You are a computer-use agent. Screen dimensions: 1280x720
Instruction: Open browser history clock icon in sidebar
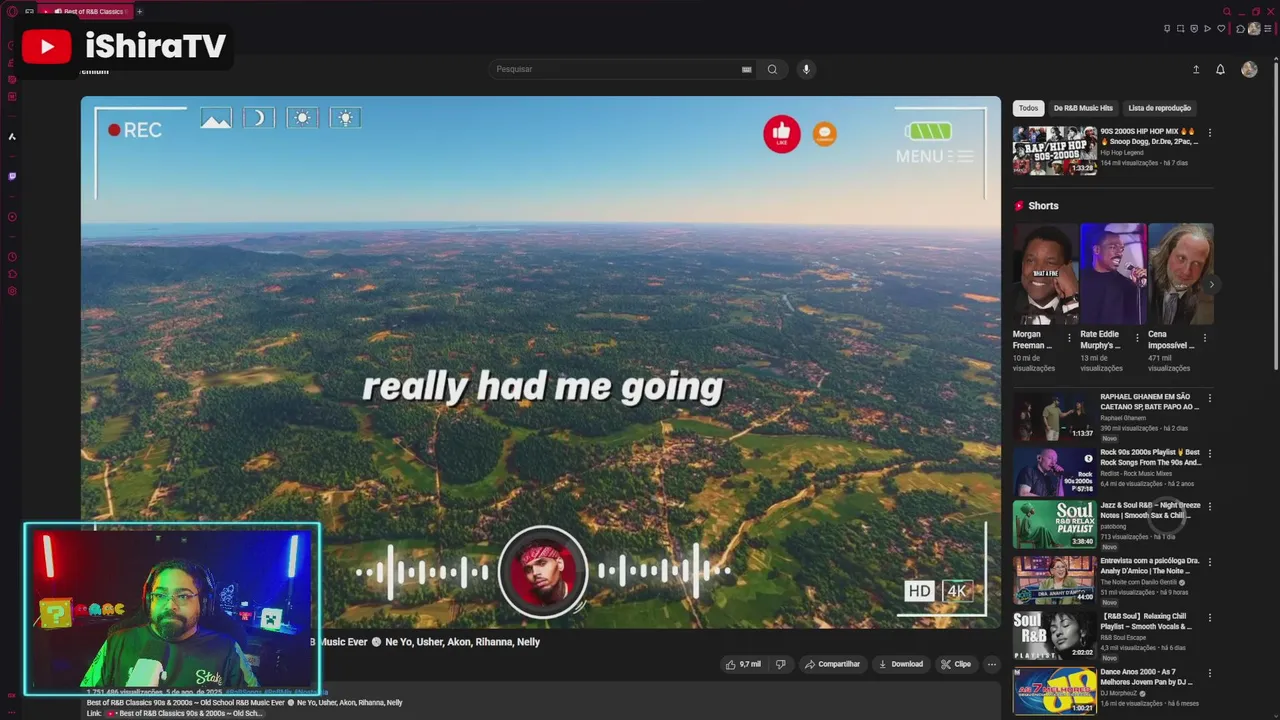[12, 256]
